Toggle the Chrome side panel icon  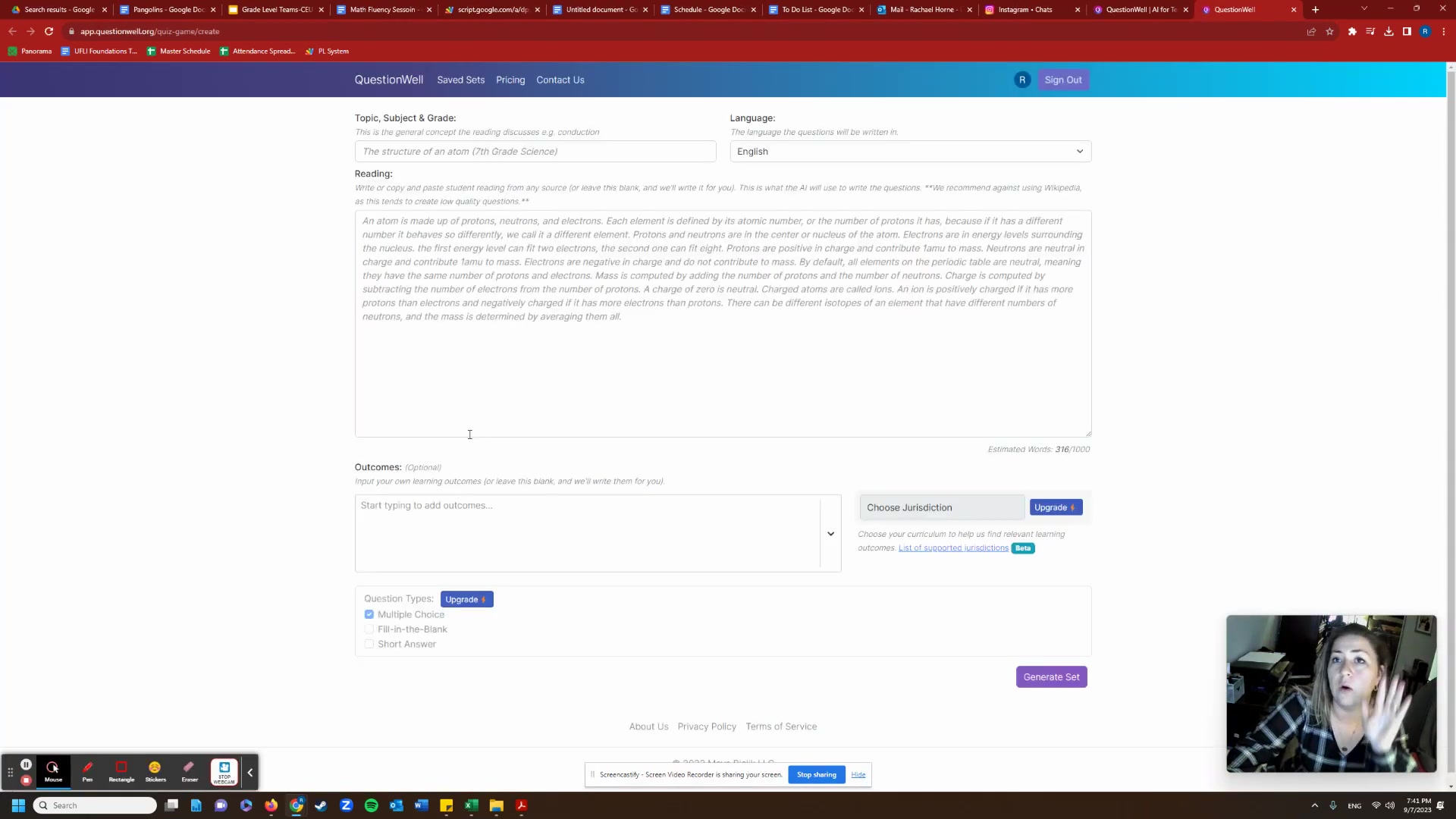click(1407, 31)
